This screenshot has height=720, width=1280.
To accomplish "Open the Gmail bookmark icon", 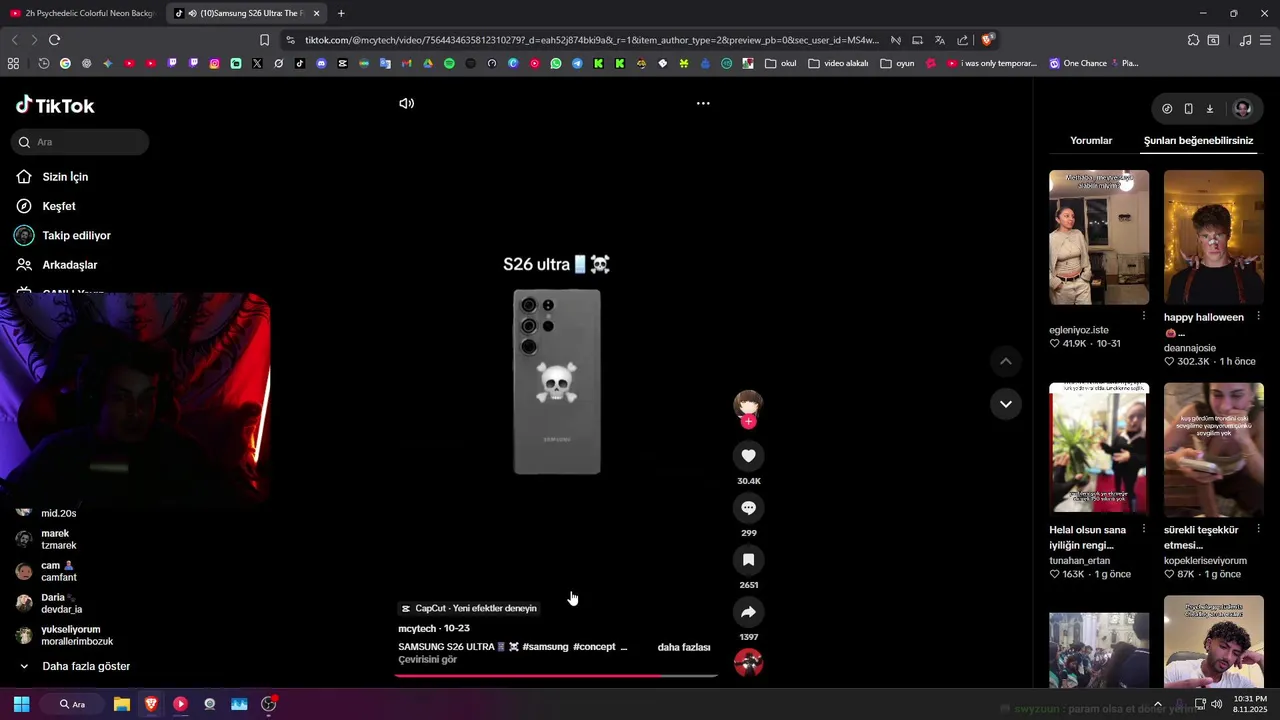I will [x=406, y=63].
